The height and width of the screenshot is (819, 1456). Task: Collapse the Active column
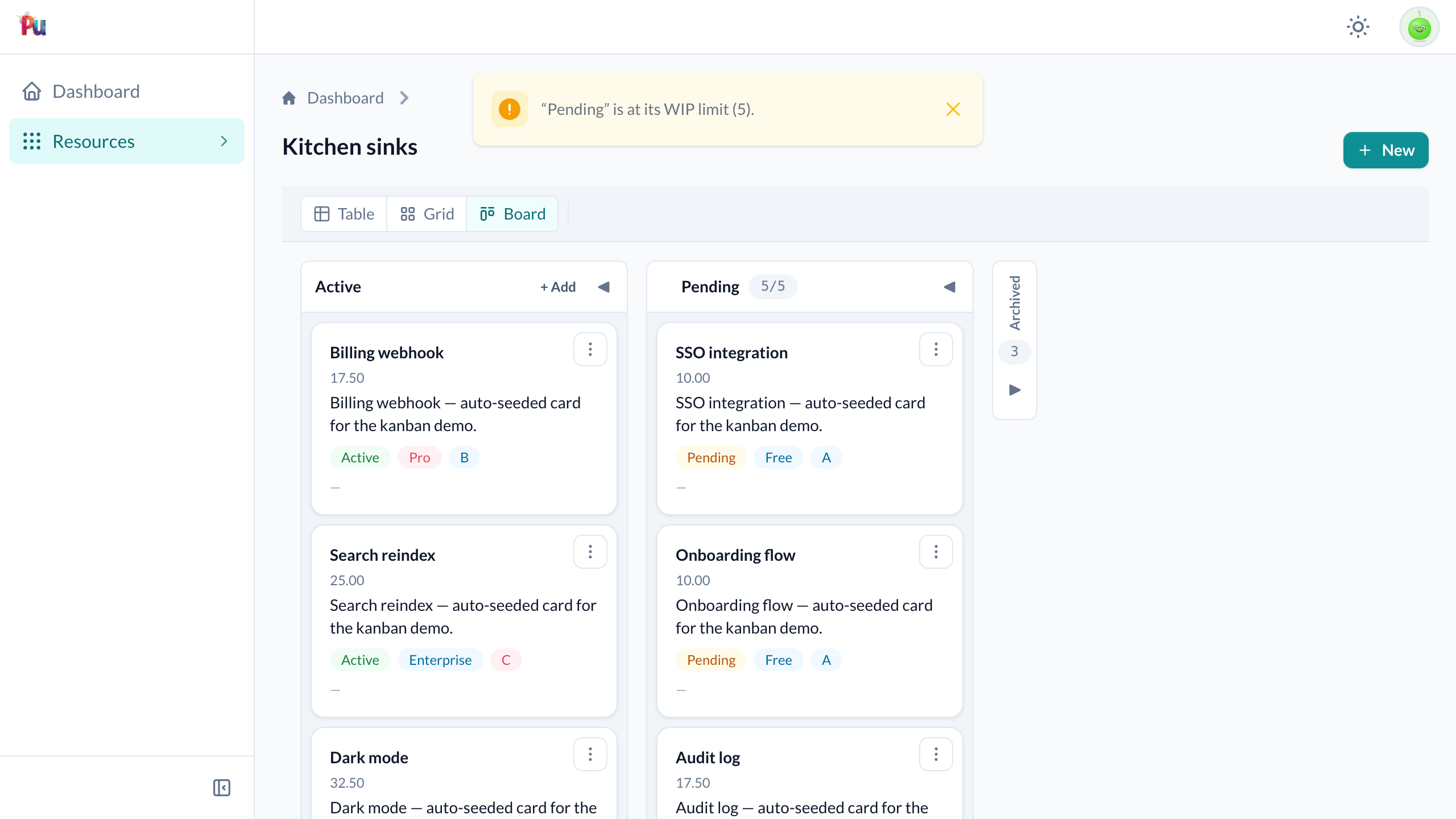click(604, 287)
